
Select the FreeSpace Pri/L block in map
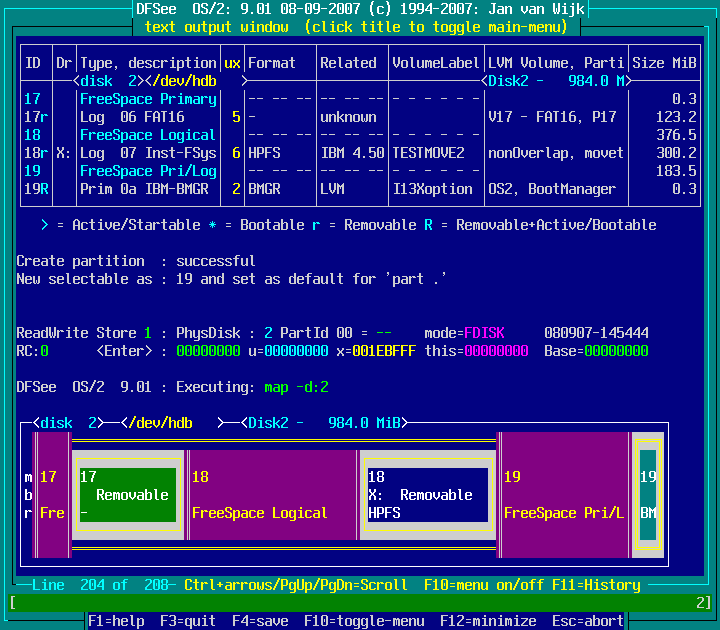(564, 495)
